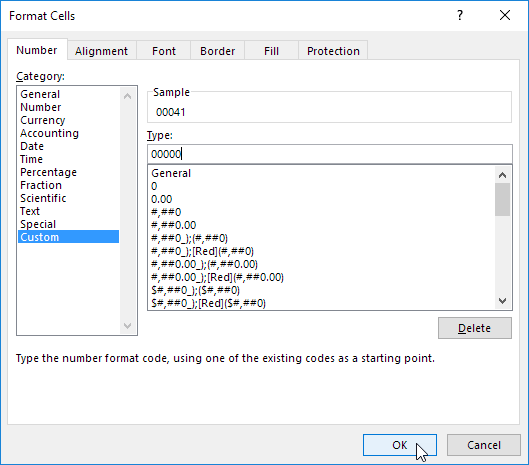Select the #,##0.00 format code
Screen dimensions: 529x465
[x=174, y=225]
